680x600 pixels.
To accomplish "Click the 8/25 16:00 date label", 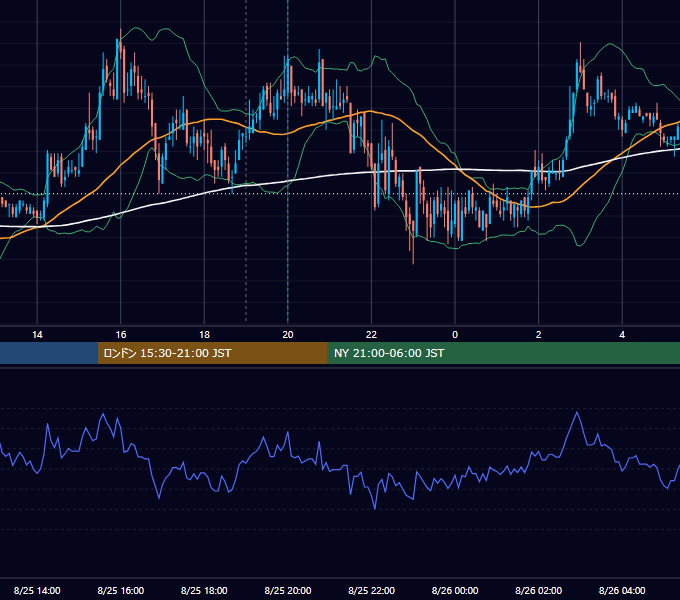I will point(121,590).
